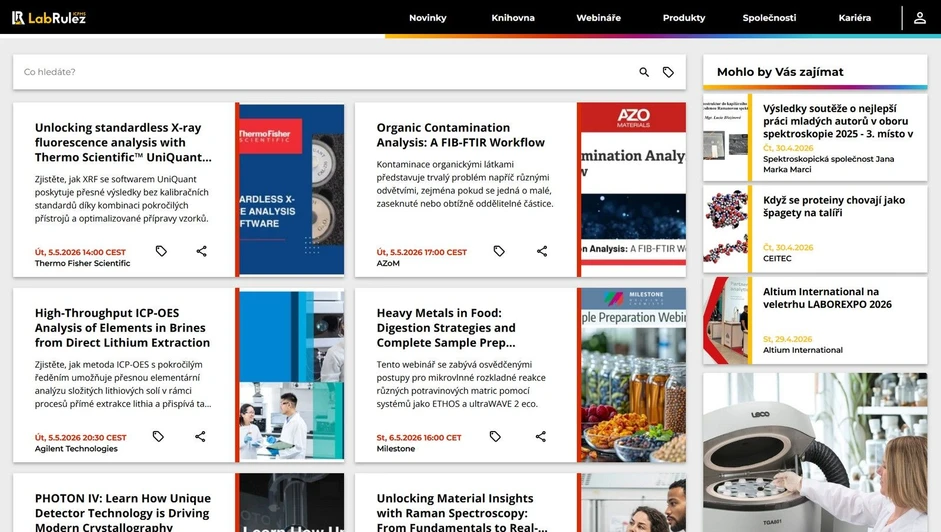The height and width of the screenshot is (532, 941).
Task: Share the AZoM FIB-FTIR webinar
Action: click(542, 251)
